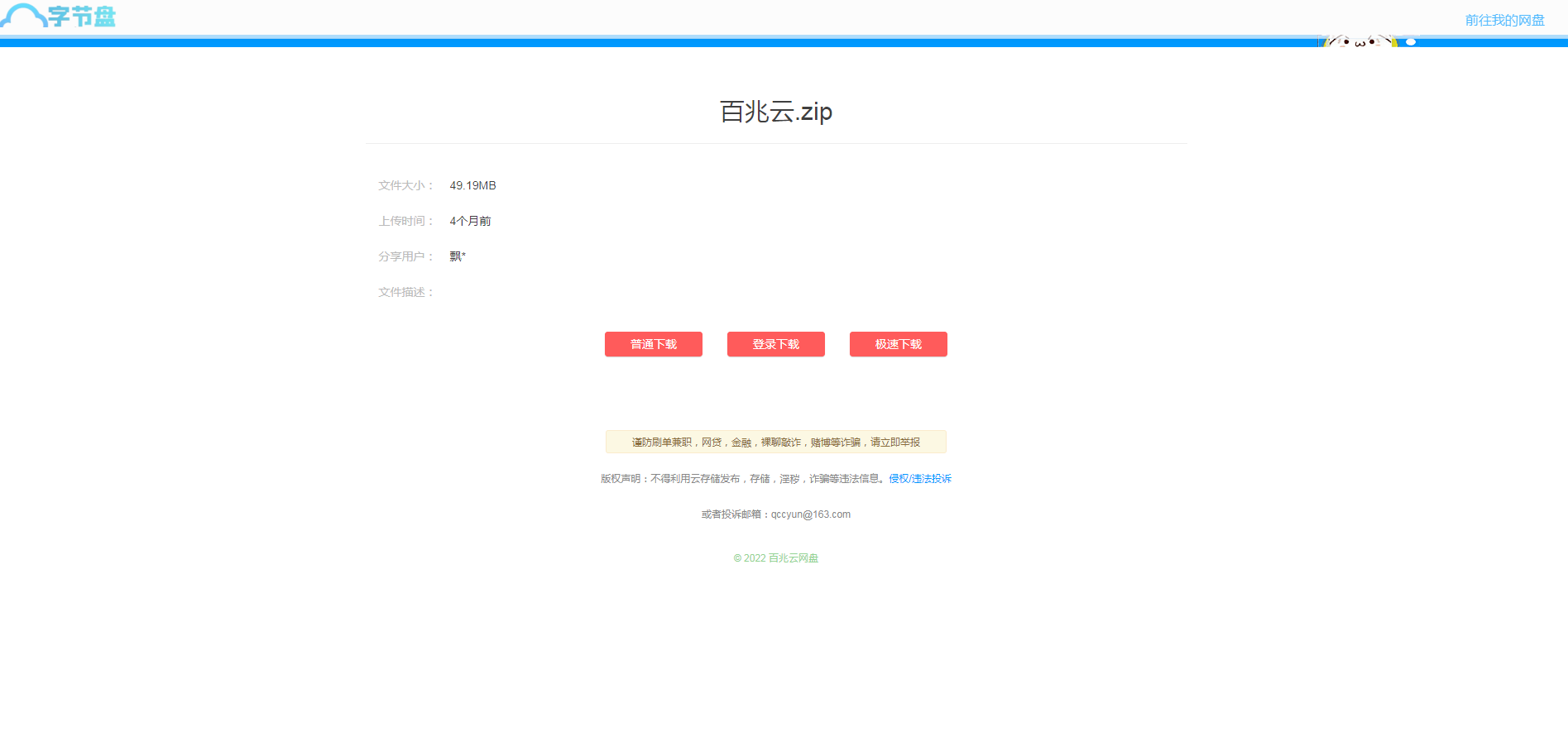Click the 百兆云.zip file title
This screenshot has width=1568, height=756.
[775, 111]
